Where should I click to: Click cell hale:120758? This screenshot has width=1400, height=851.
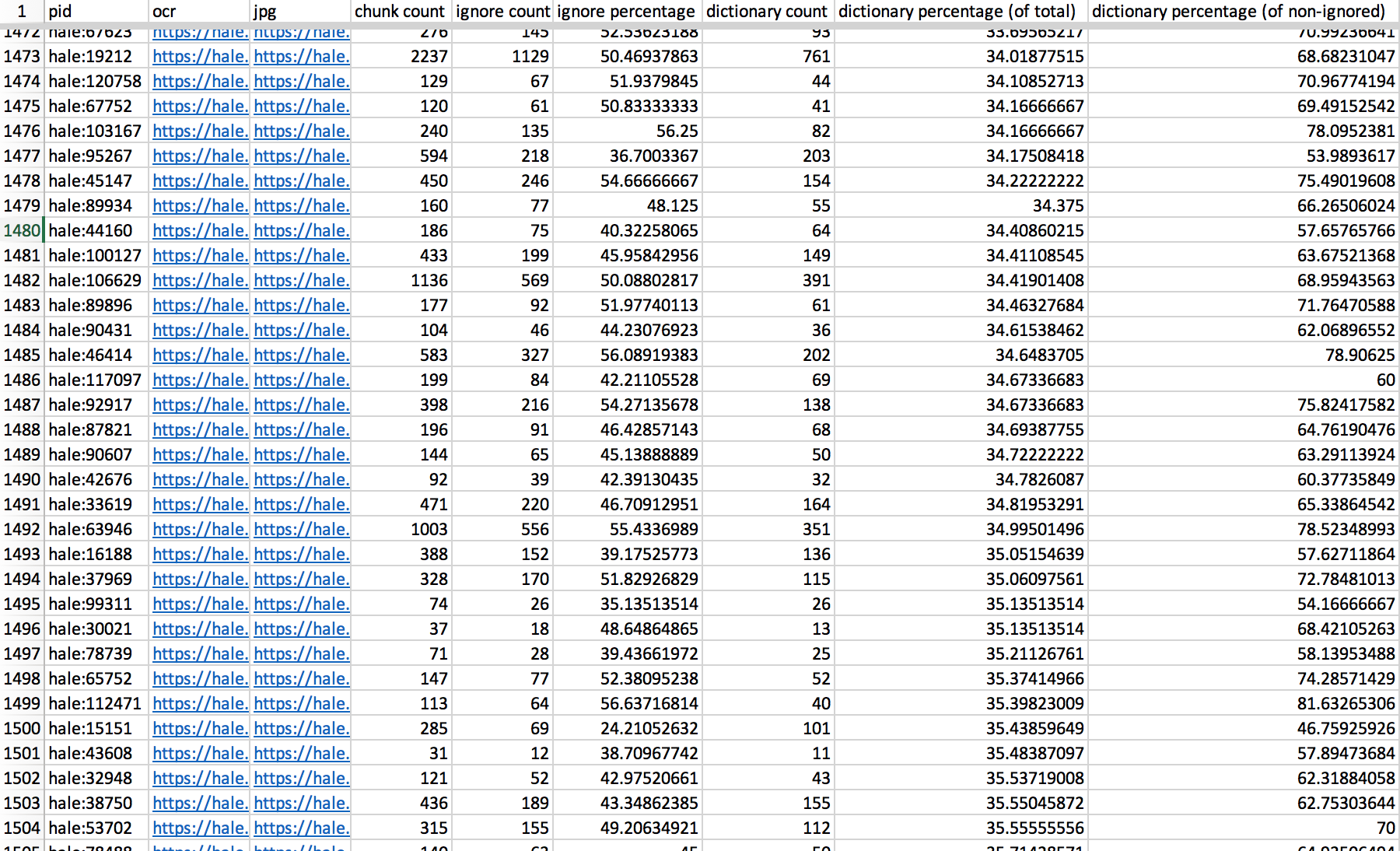pos(96,81)
